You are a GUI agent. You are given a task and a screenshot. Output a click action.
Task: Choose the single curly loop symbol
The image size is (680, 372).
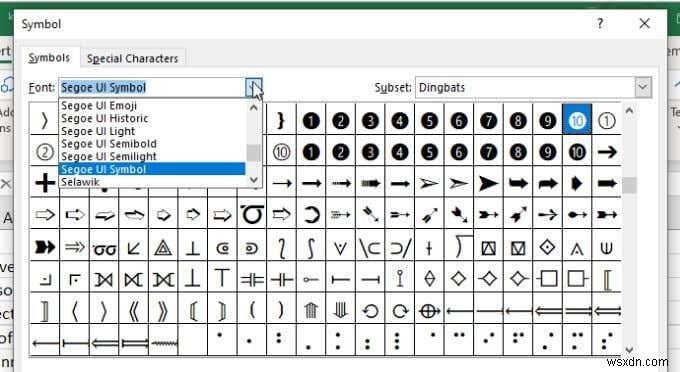pyautogui.click(x=252, y=214)
